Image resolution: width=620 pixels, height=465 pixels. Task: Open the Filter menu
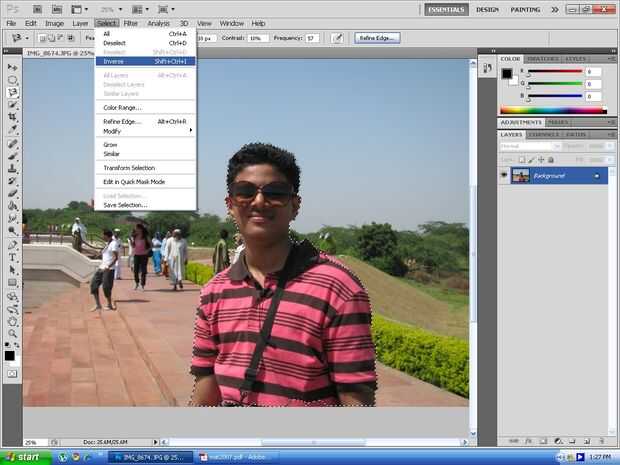[x=130, y=23]
